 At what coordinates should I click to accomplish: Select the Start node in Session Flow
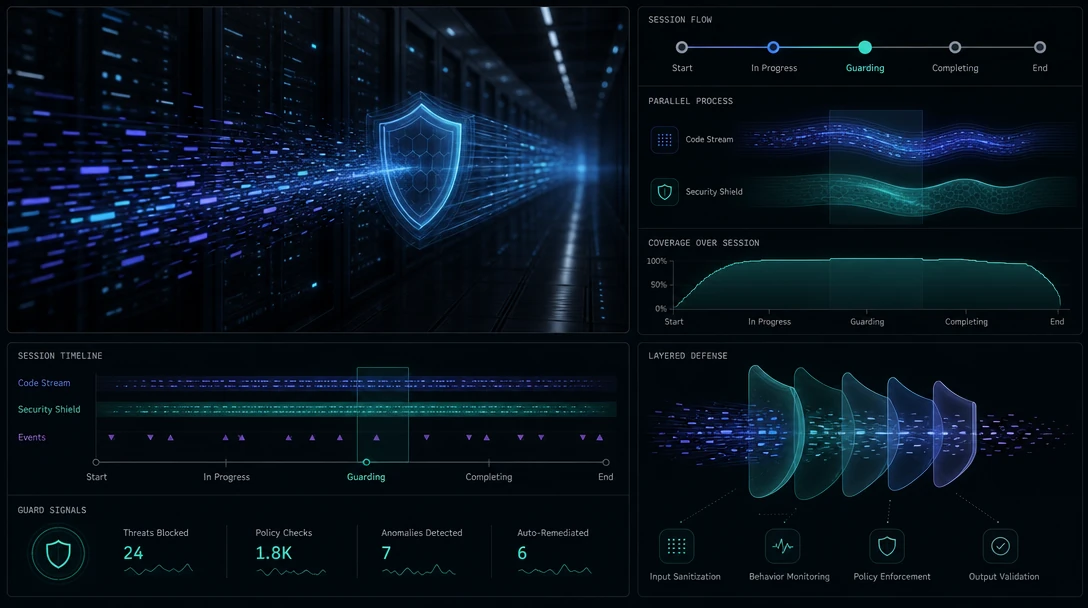click(681, 47)
